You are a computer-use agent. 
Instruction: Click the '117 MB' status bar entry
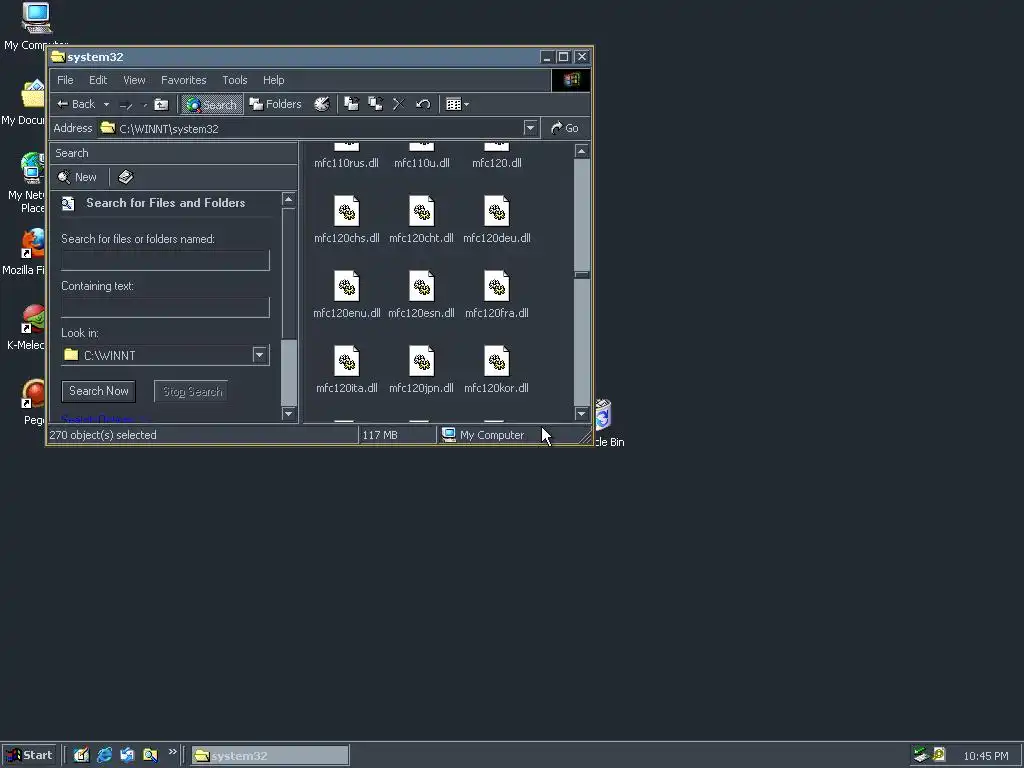pyautogui.click(x=380, y=435)
